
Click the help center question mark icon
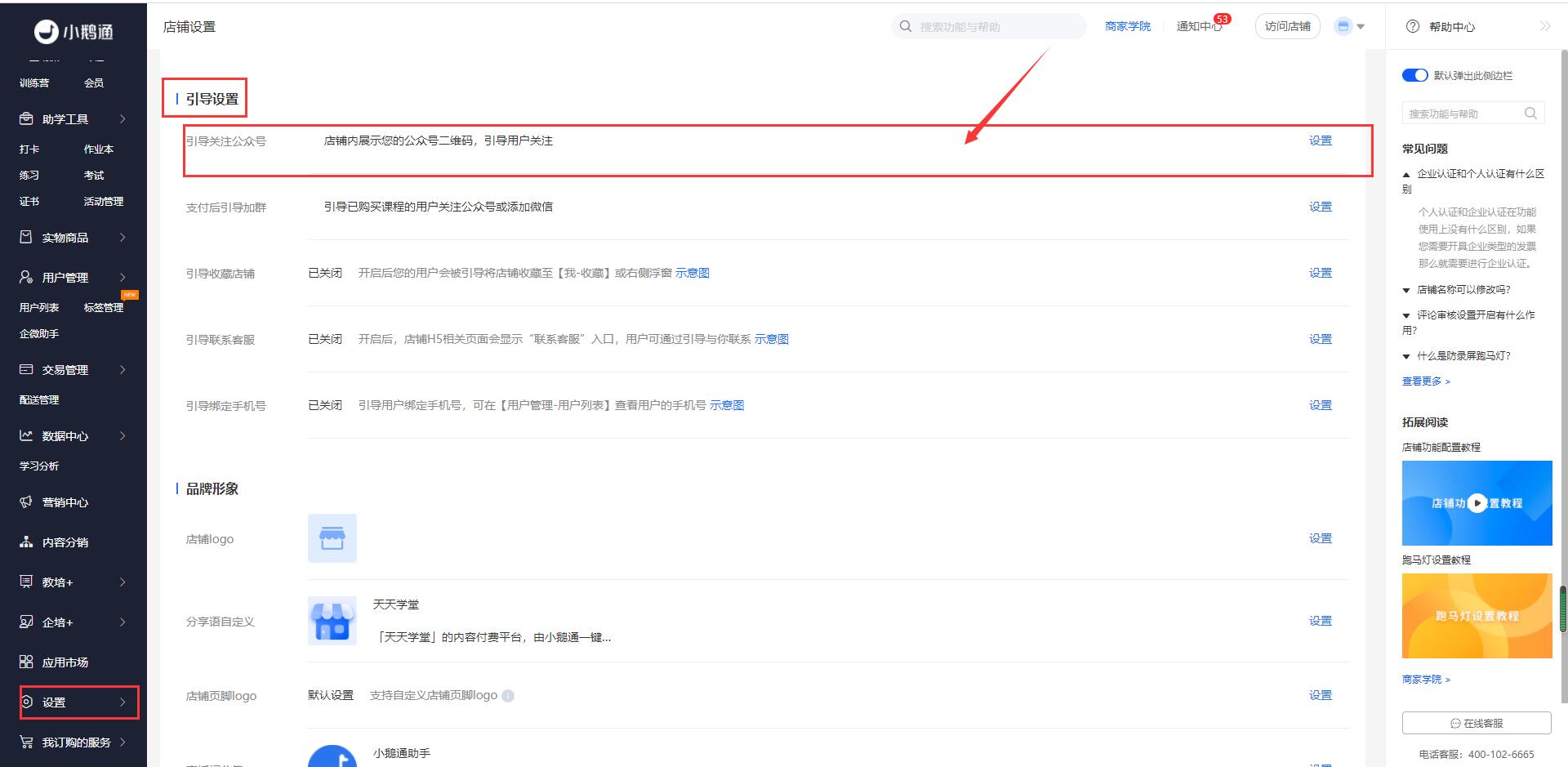(x=1412, y=26)
